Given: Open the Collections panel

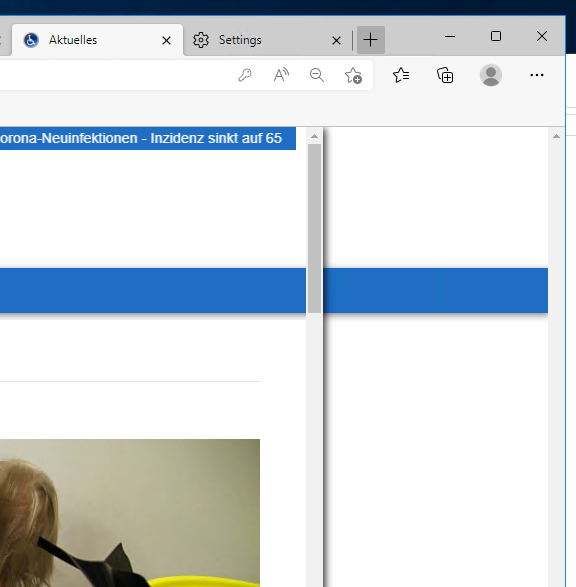Looking at the screenshot, I should coord(445,75).
